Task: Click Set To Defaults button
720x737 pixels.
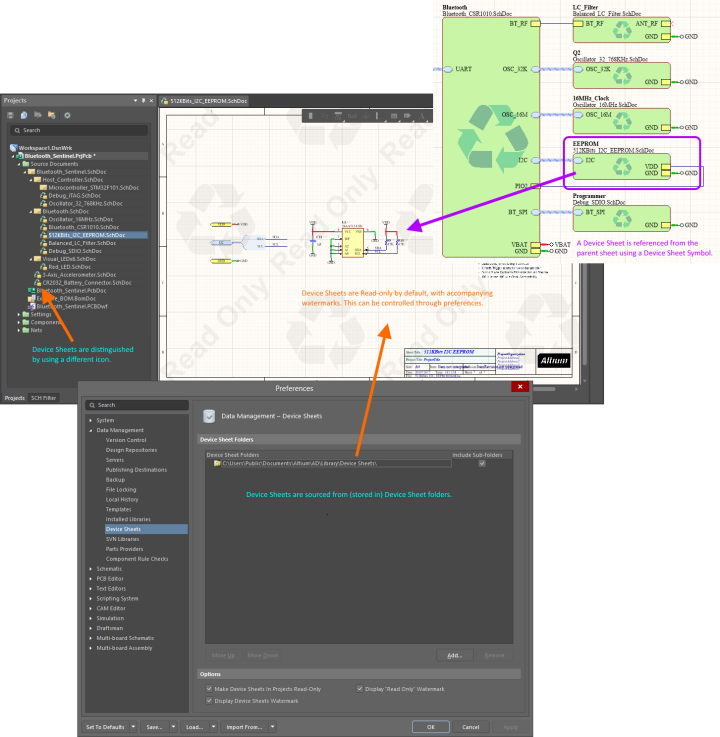Action: tap(105, 727)
